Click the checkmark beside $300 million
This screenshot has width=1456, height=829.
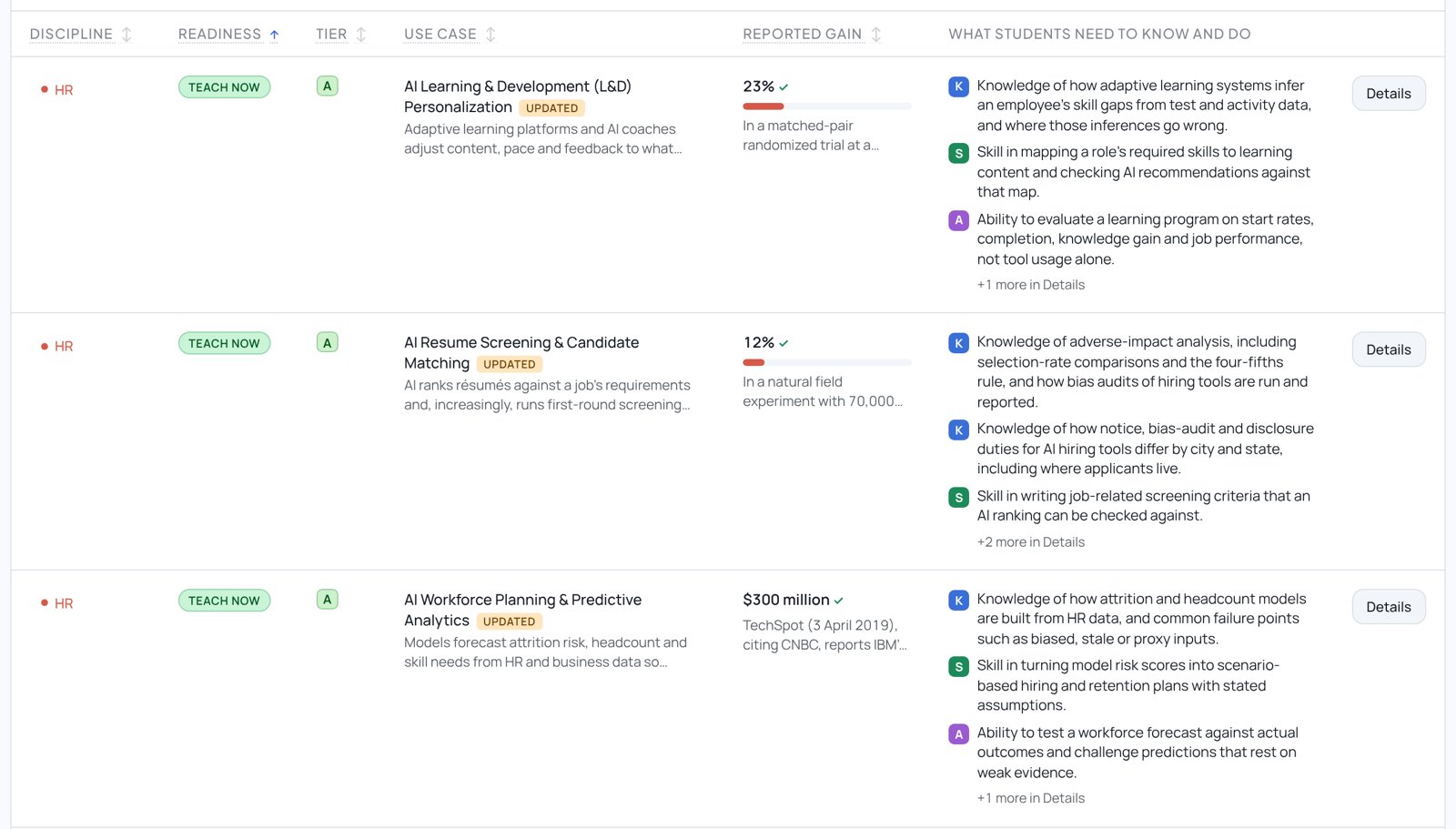pos(838,601)
